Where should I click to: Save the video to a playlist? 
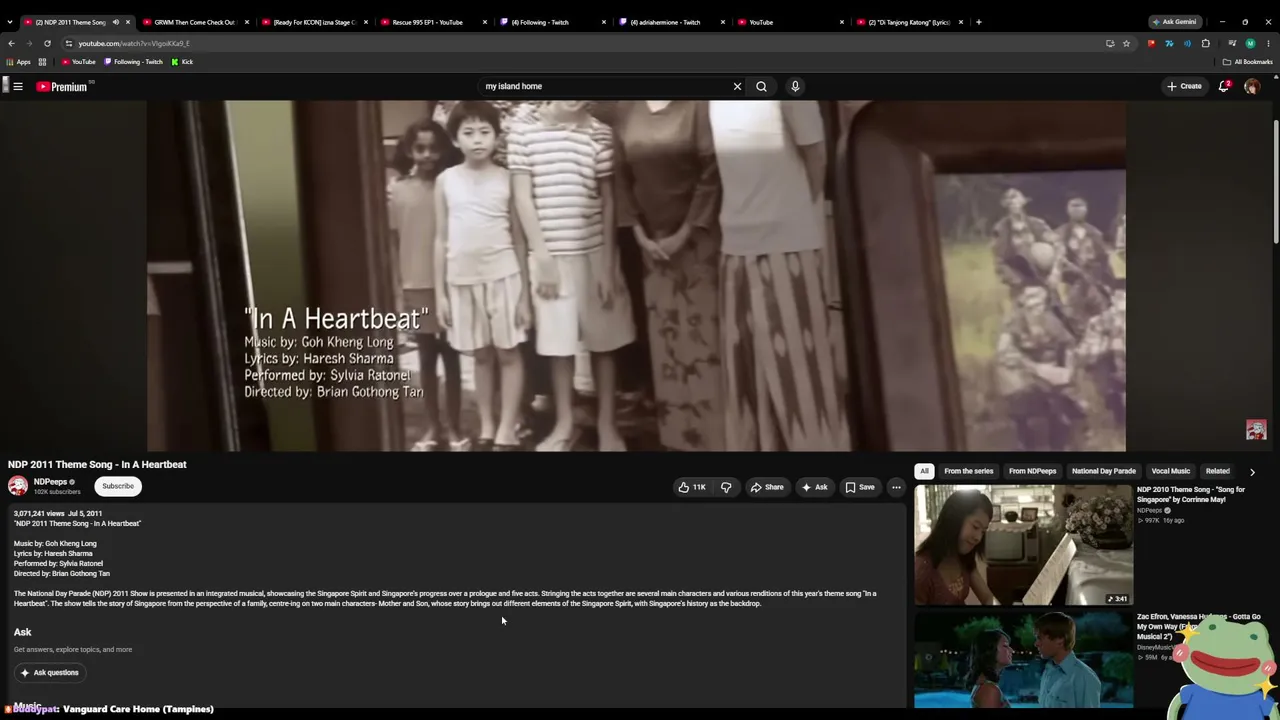click(x=860, y=487)
